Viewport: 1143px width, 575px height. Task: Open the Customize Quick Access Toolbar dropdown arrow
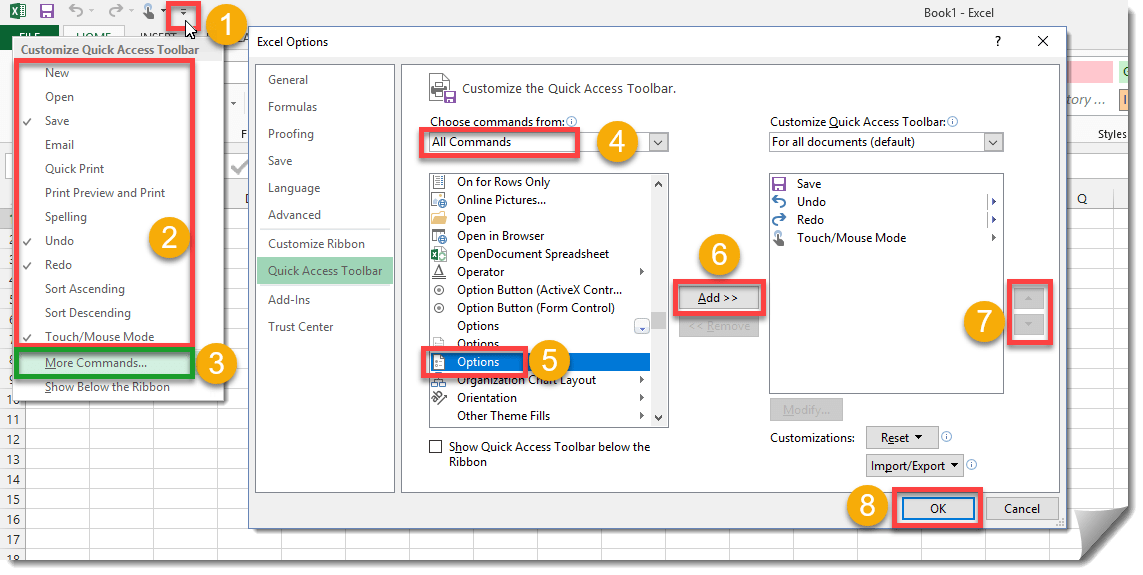pos(183,12)
